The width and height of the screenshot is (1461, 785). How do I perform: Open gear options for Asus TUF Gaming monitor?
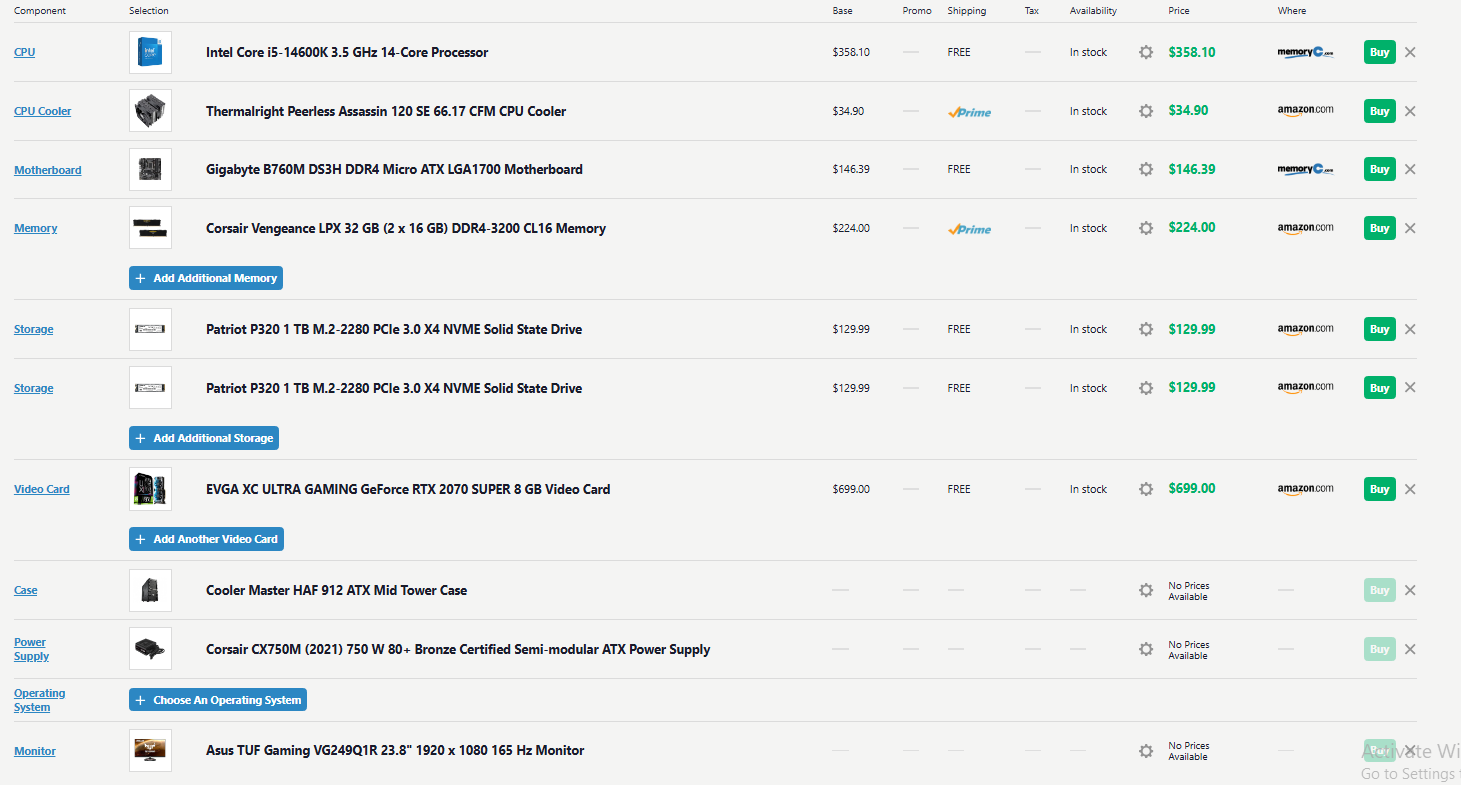coord(1146,751)
